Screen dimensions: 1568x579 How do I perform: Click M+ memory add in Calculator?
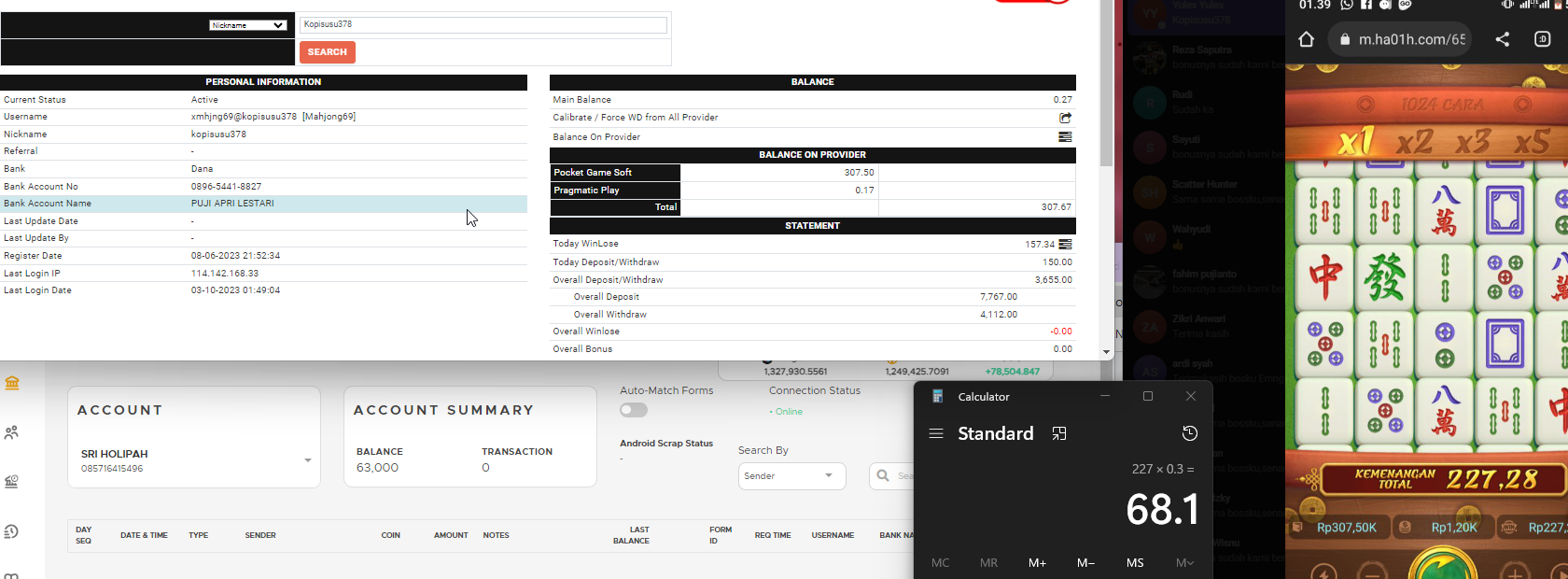[x=1037, y=563]
